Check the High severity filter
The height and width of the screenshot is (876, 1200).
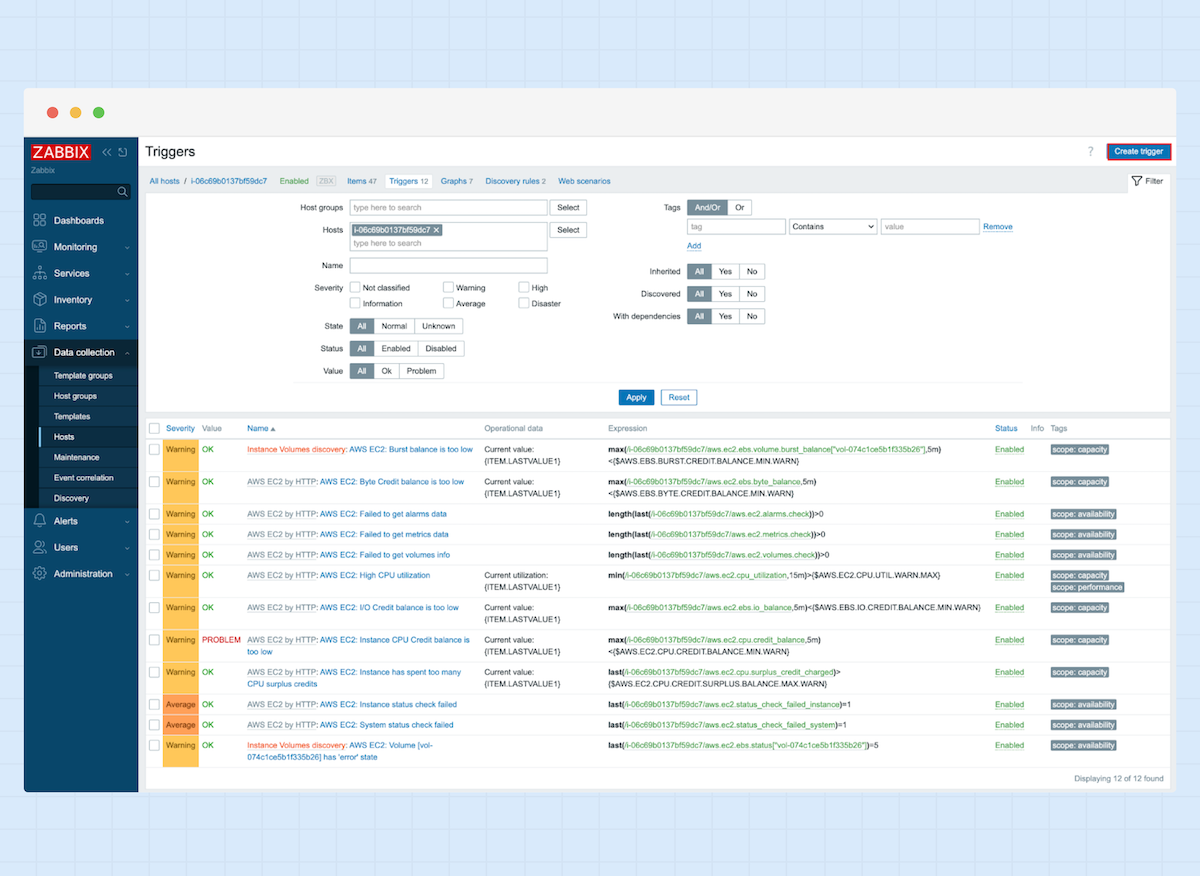524,287
